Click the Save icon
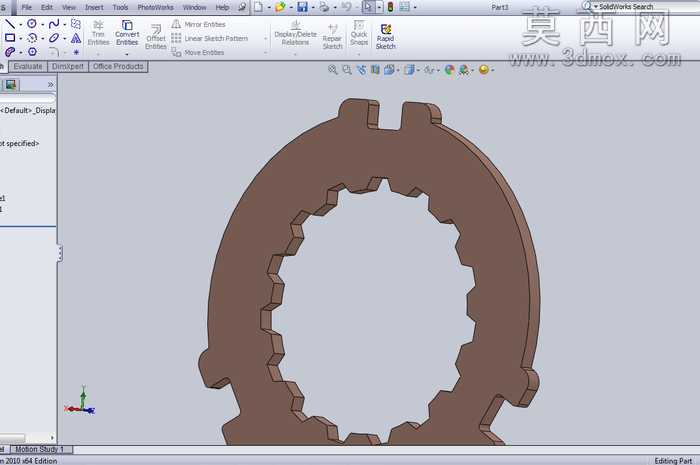The image size is (700, 465). (302, 7)
